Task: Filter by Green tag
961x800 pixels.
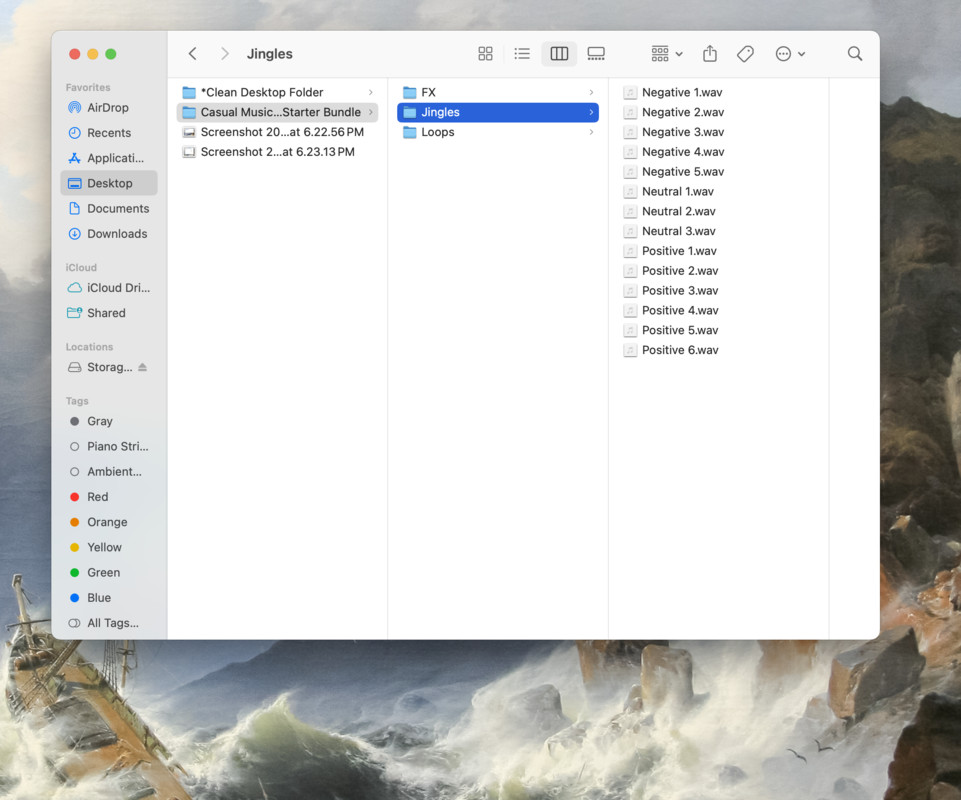Action: coord(109,572)
